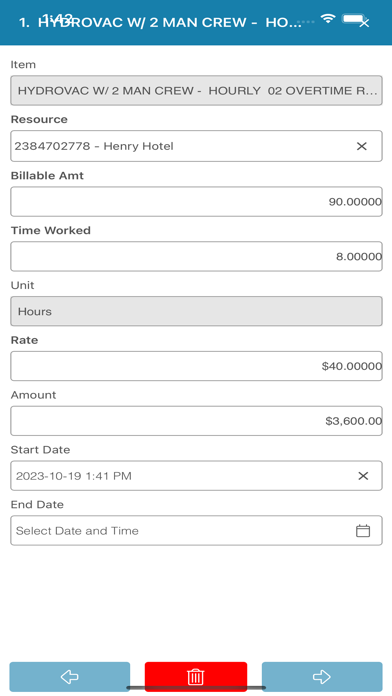Tap the HYDROVAC header title
The width and height of the screenshot is (392, 696).
(161, 23)
